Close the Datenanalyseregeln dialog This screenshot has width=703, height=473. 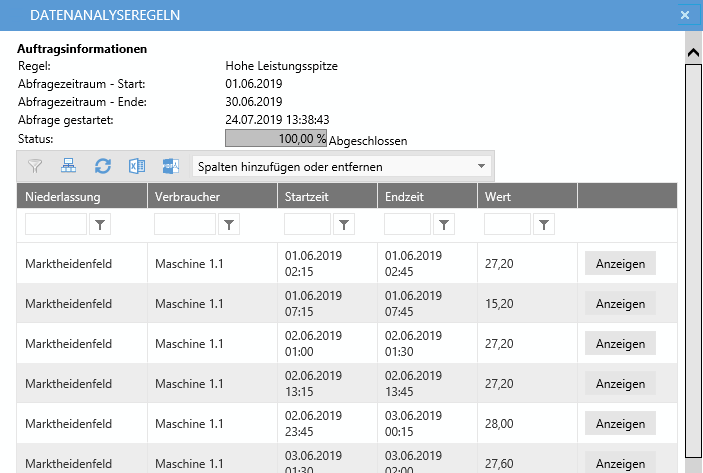(685, 15)
